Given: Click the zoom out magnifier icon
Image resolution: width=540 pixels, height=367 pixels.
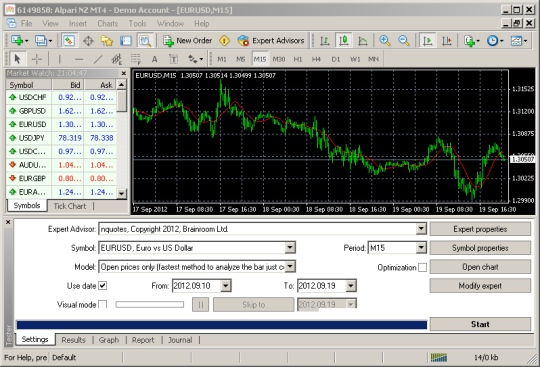Looking at the screenshot, I should tap(404, 41).
